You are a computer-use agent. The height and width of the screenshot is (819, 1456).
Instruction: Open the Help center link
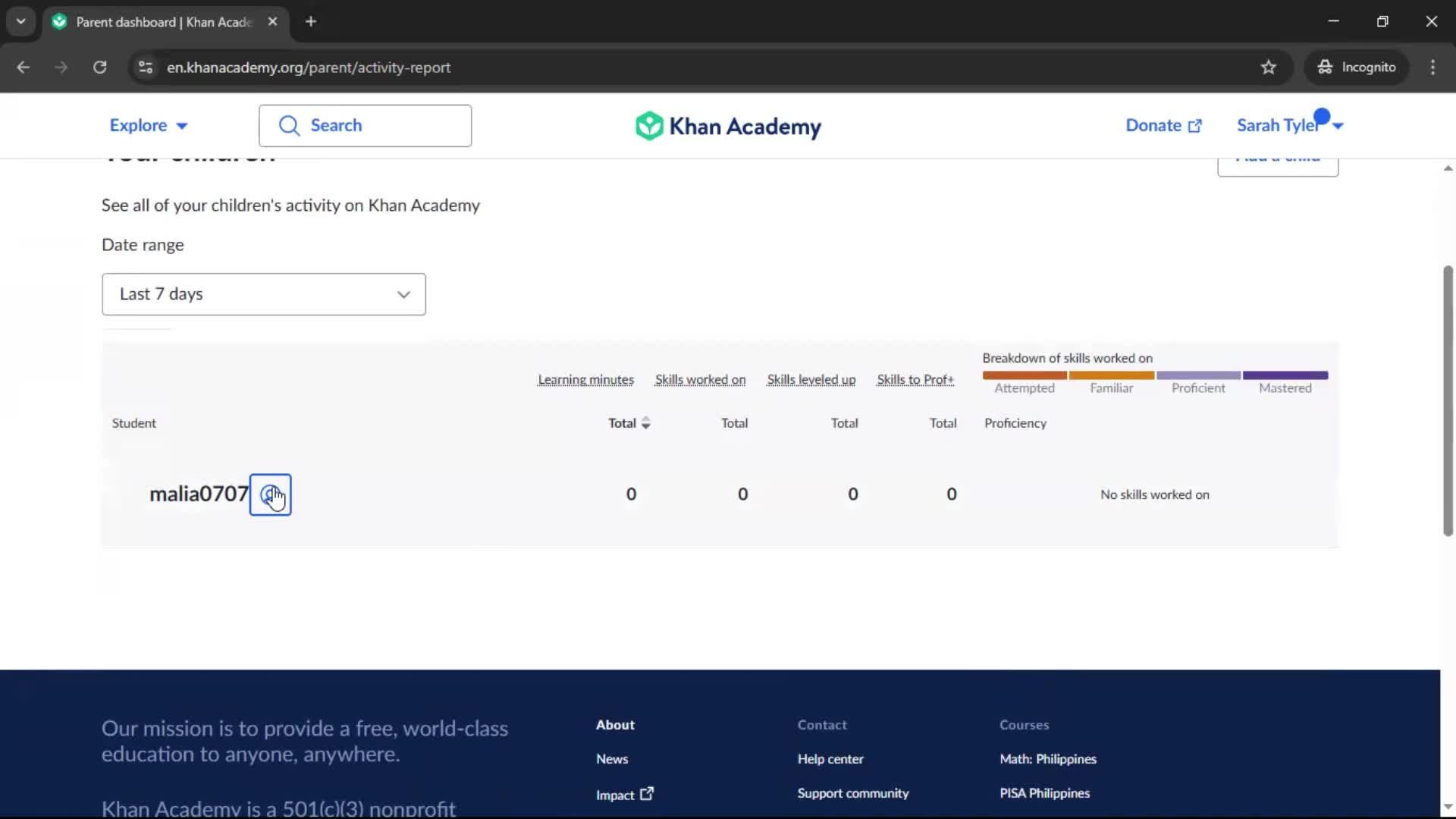click(x=830, y=759)
